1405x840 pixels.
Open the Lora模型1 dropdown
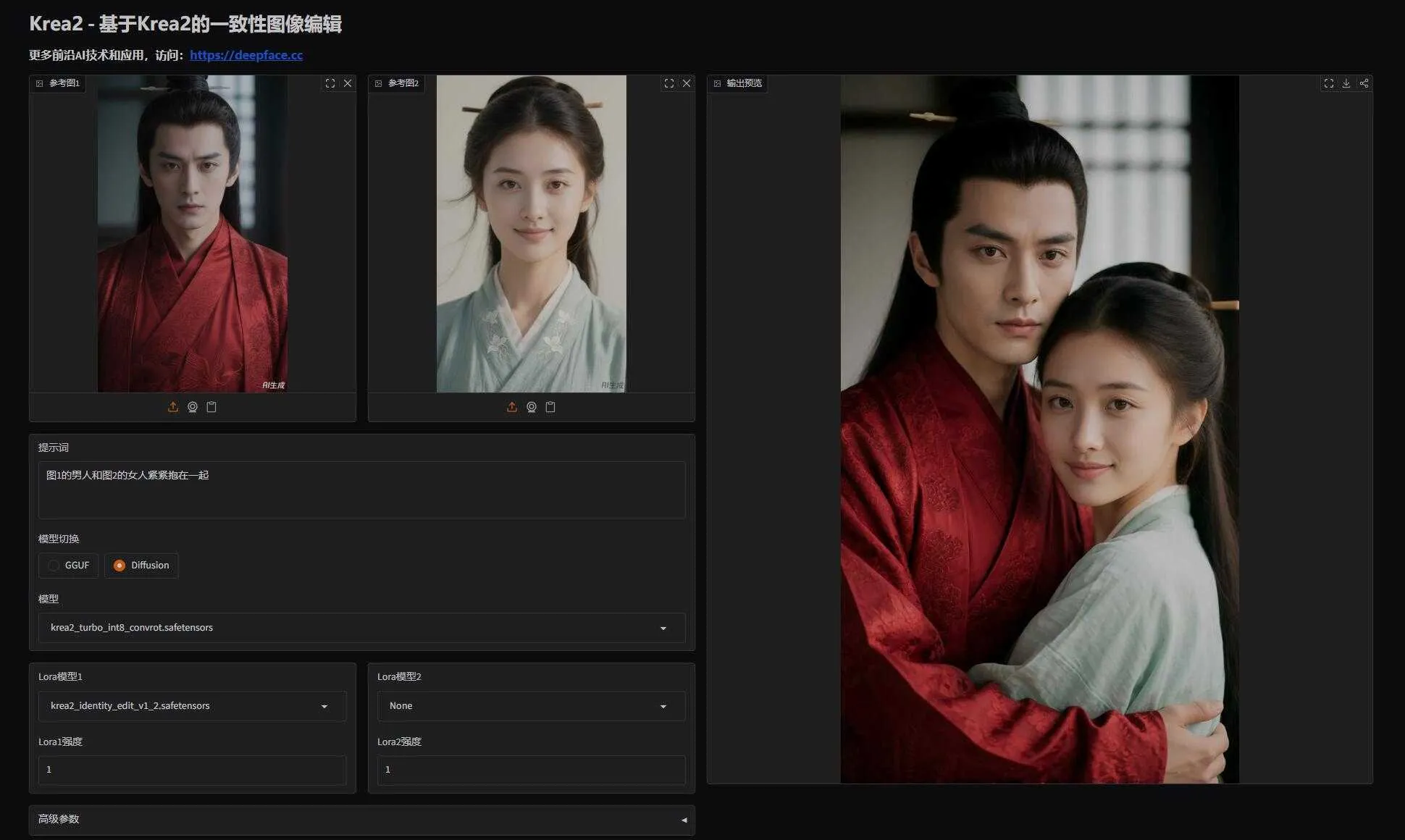click(192, 706)
